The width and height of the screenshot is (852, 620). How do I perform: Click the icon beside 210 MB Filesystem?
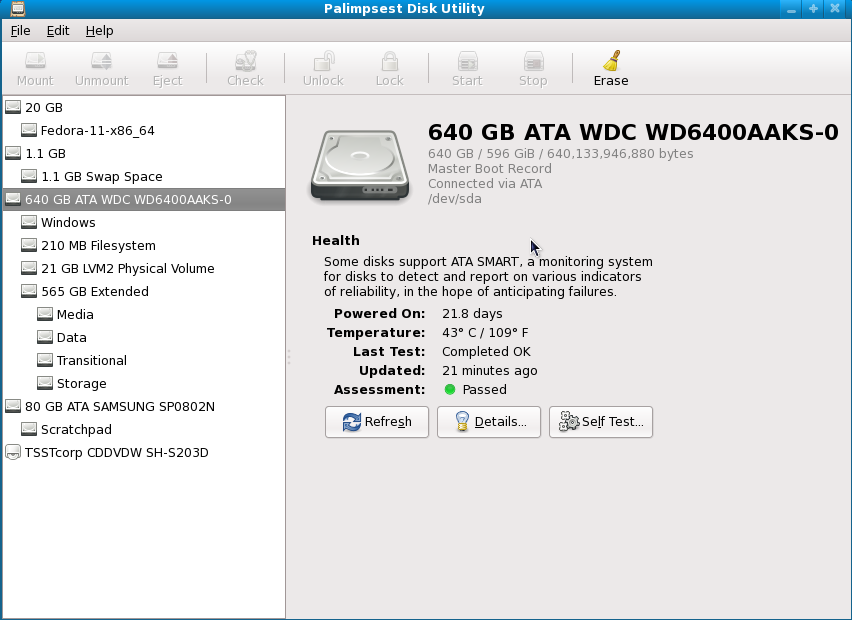pos(29,245)
